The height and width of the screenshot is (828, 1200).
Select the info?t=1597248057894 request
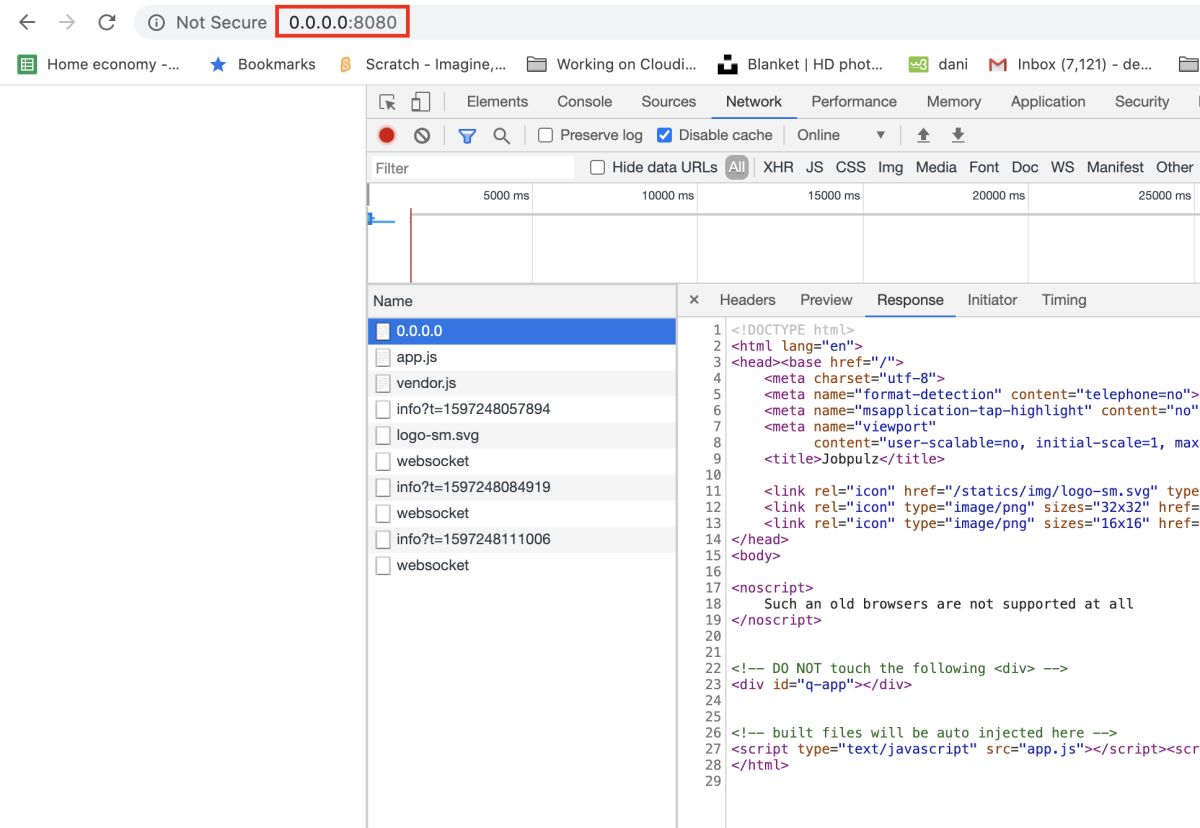tap(522, 409)
